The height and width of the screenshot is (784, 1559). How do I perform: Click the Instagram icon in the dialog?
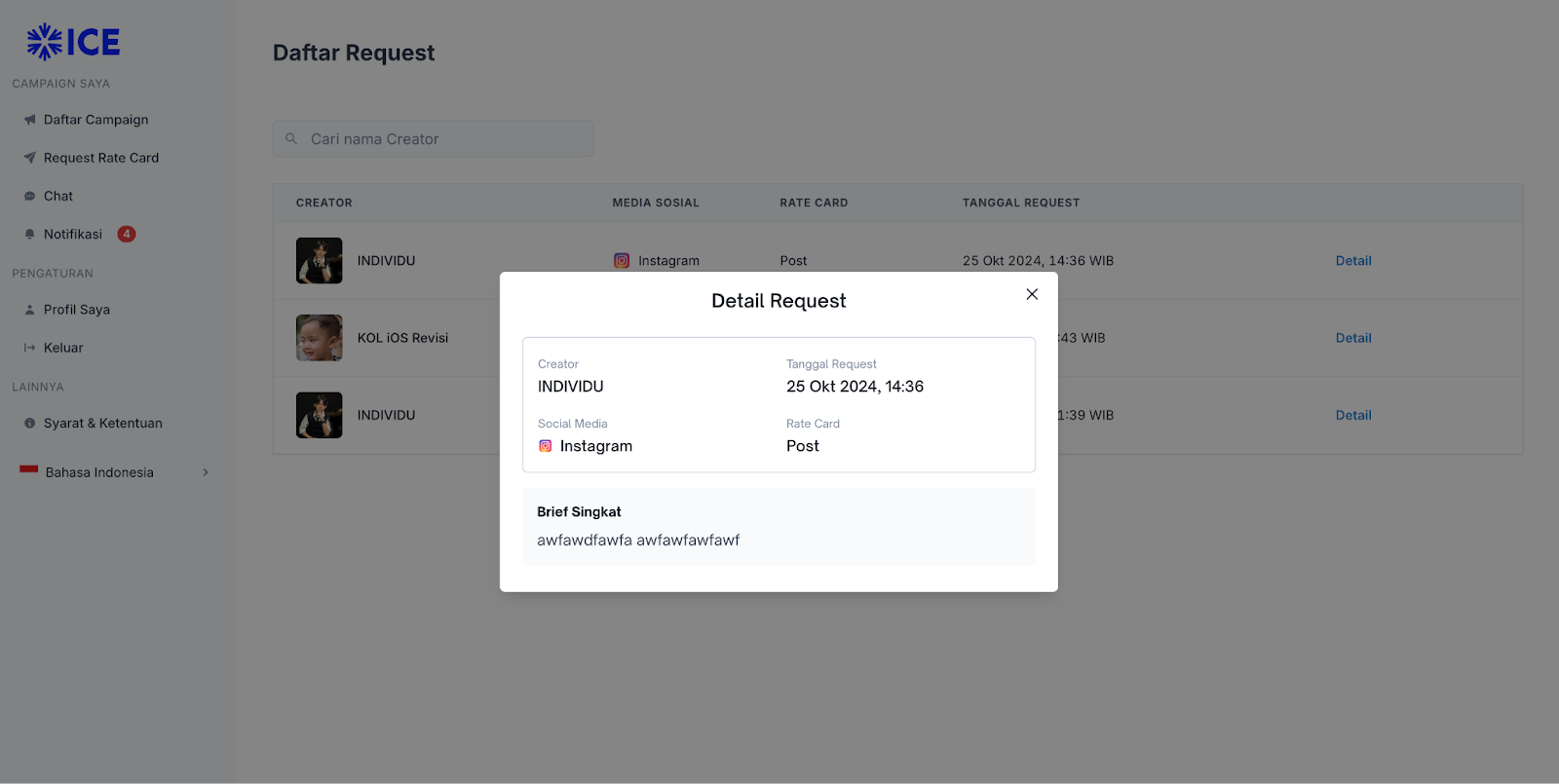tap(546, 446)
